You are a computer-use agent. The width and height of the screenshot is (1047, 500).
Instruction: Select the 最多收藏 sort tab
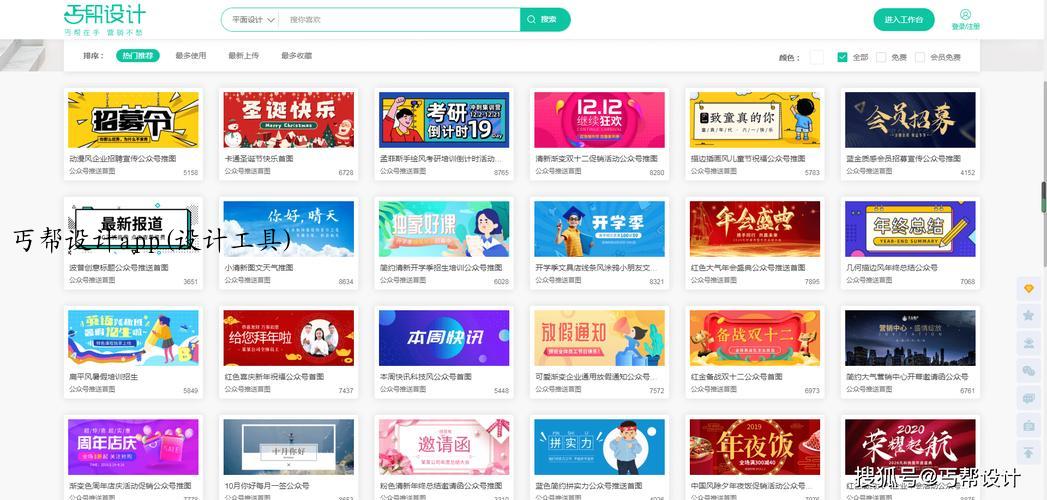(x=296, y=55)
